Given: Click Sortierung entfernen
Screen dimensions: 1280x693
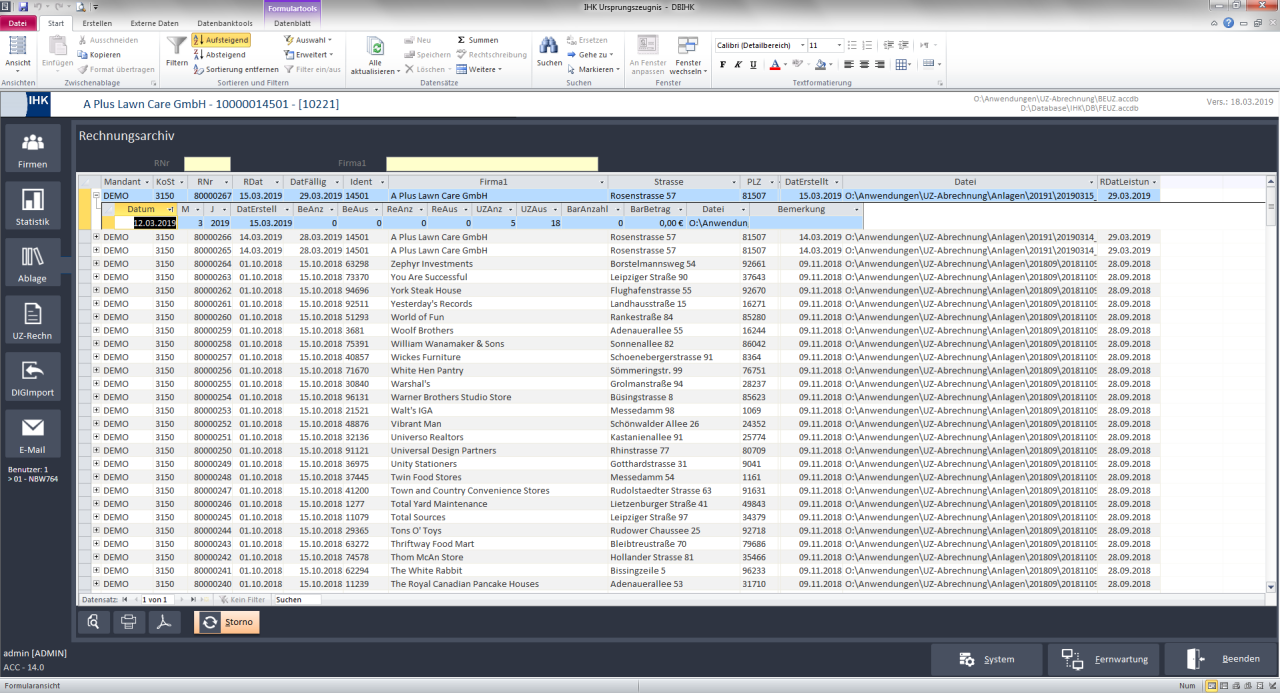Looking at the screenshot, I should point(236,70).
